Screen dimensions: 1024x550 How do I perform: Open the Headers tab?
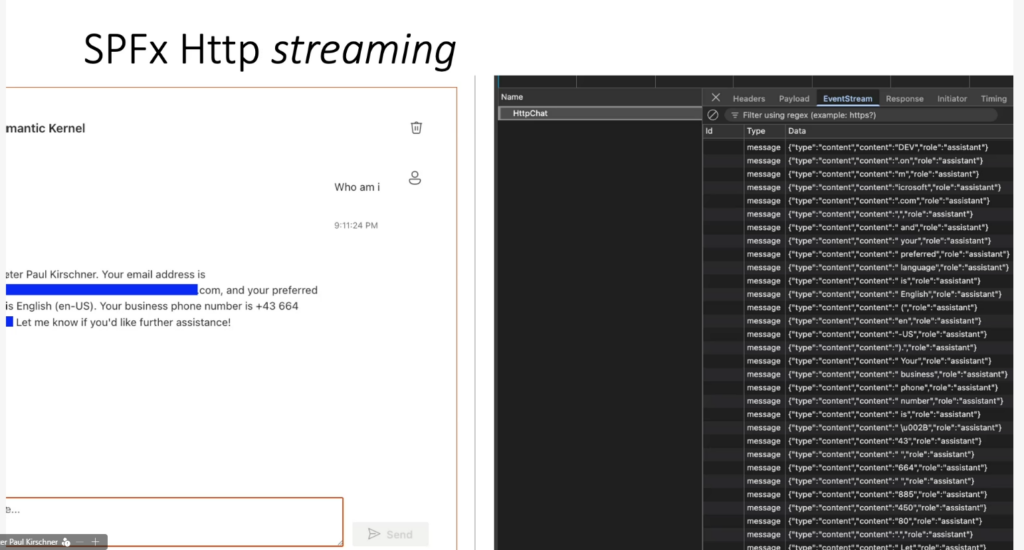(748, 99)
